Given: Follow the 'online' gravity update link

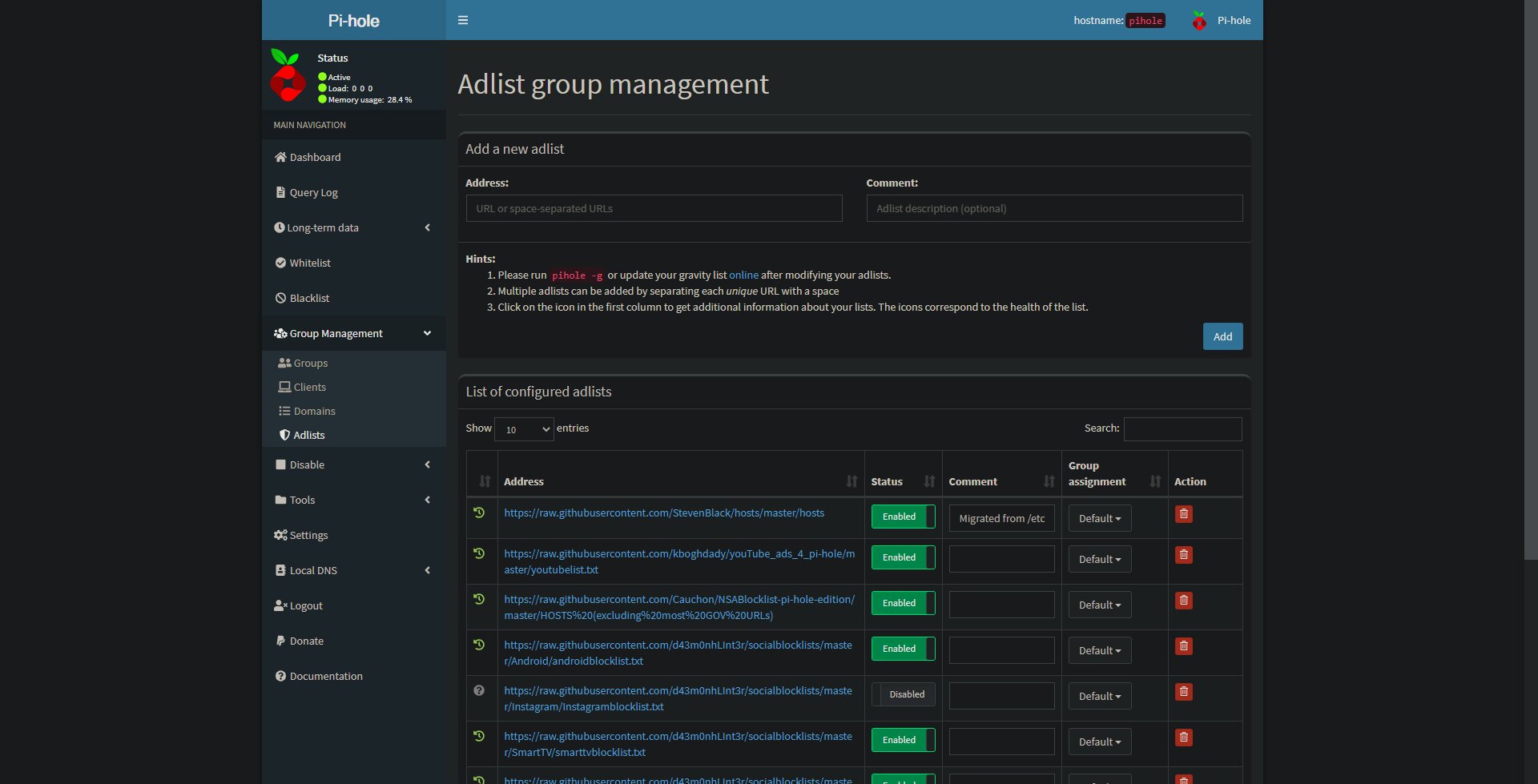Looking at the screenshot, I should [x=743, y=275].
